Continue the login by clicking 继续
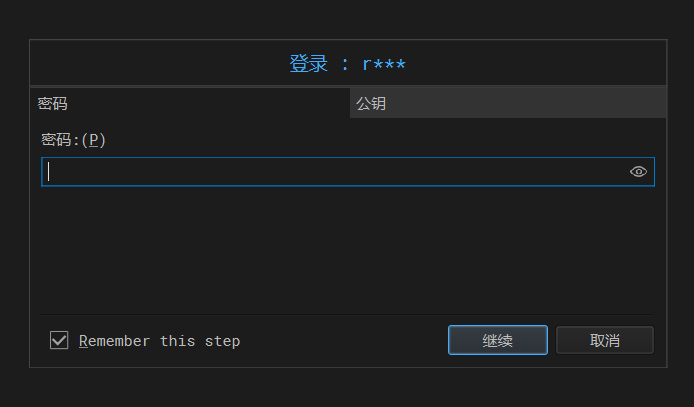Viewport: 694px width, 407px height. [498, 340]
